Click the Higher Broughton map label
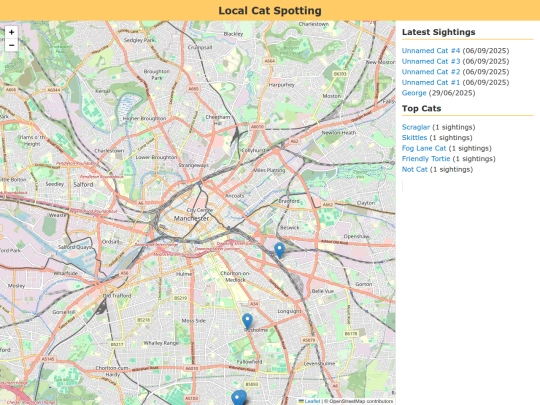Viewport: 540px width, 405px height. (144, 118)
